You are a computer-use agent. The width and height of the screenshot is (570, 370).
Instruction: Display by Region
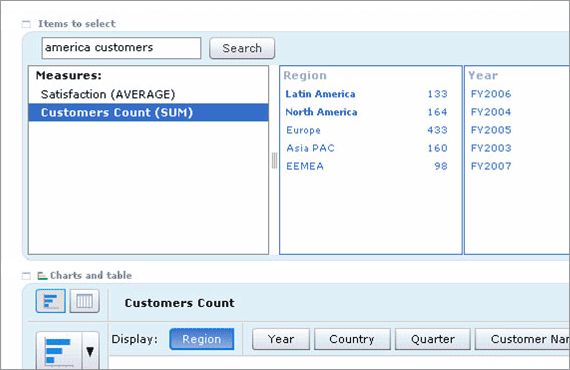[202, 339]
